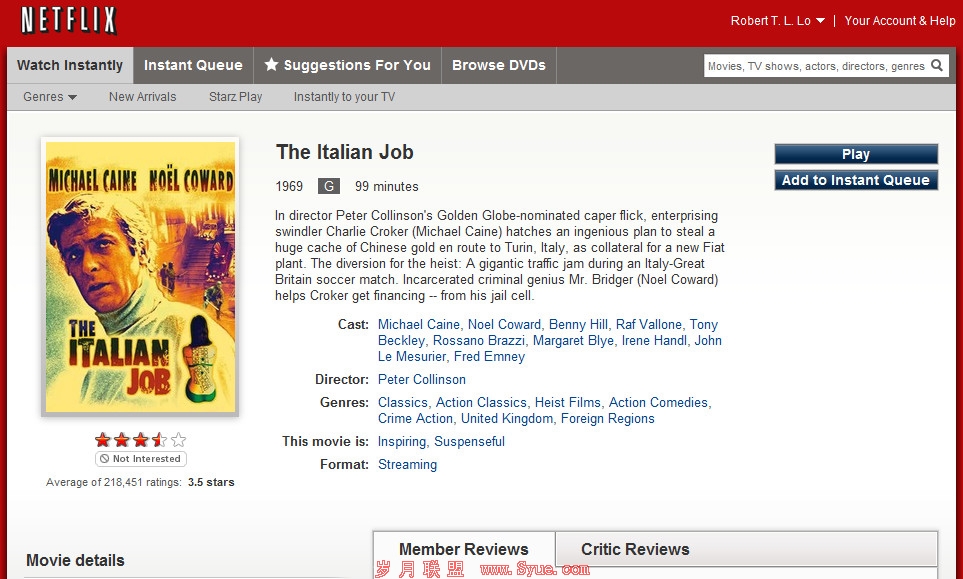
Task: Open New Arrivals submenu item
Action: point(142,97)
